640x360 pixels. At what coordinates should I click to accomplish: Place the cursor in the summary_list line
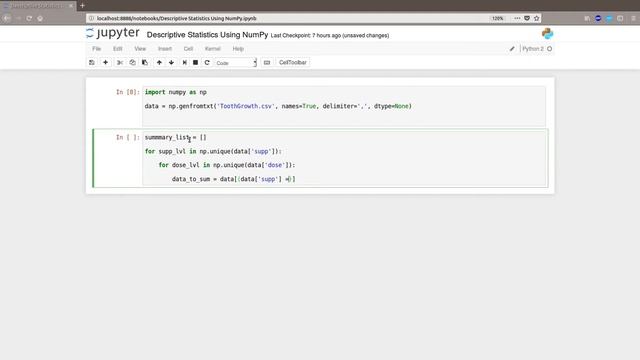[x=176, y=138]
